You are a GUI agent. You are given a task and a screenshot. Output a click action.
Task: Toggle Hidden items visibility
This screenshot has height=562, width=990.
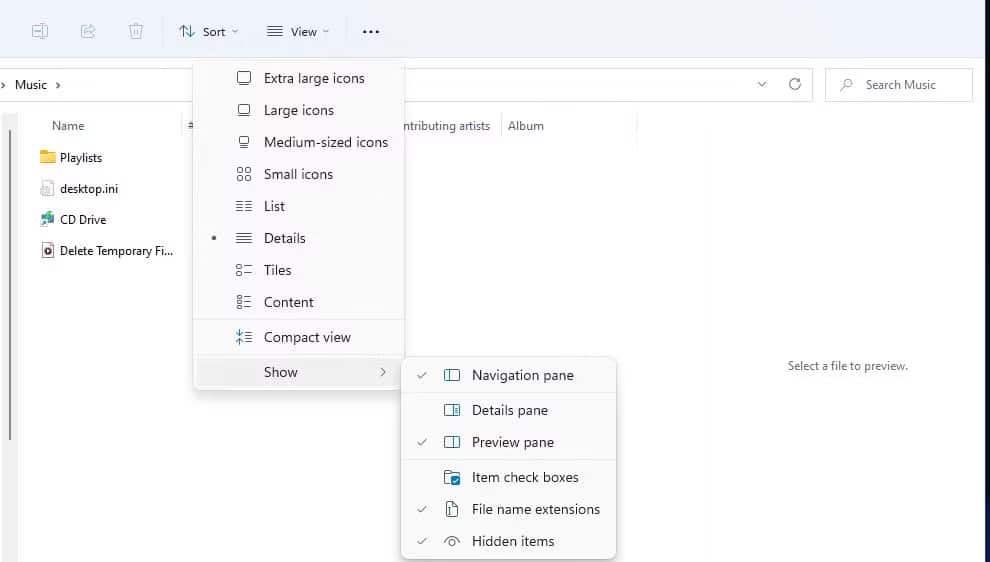[508, 542]
